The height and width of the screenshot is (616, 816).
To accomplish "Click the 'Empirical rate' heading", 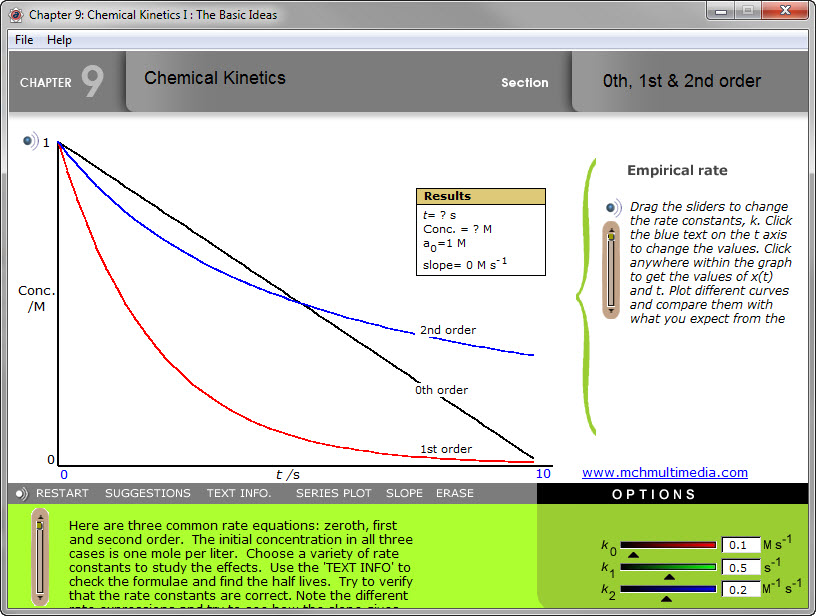I will [677, 170].
